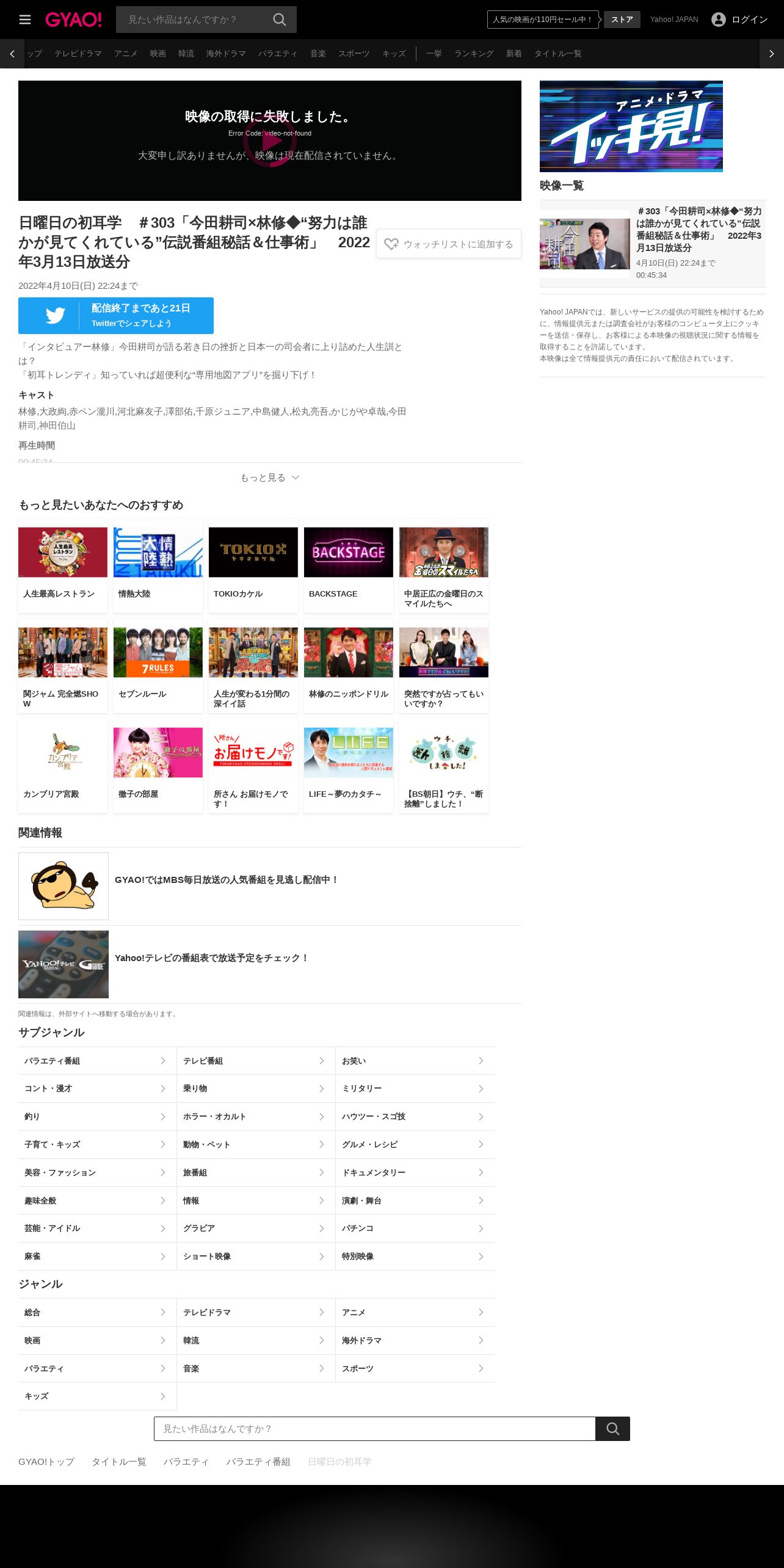
Task: Open the 関ジャム 完全燃SHOW card
Action: pyautogui.click(x=63, y=666)
